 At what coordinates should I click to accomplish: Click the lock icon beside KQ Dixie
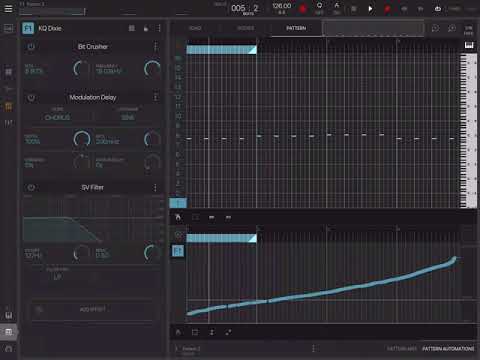pyautogui.click(x=146, y=28)
